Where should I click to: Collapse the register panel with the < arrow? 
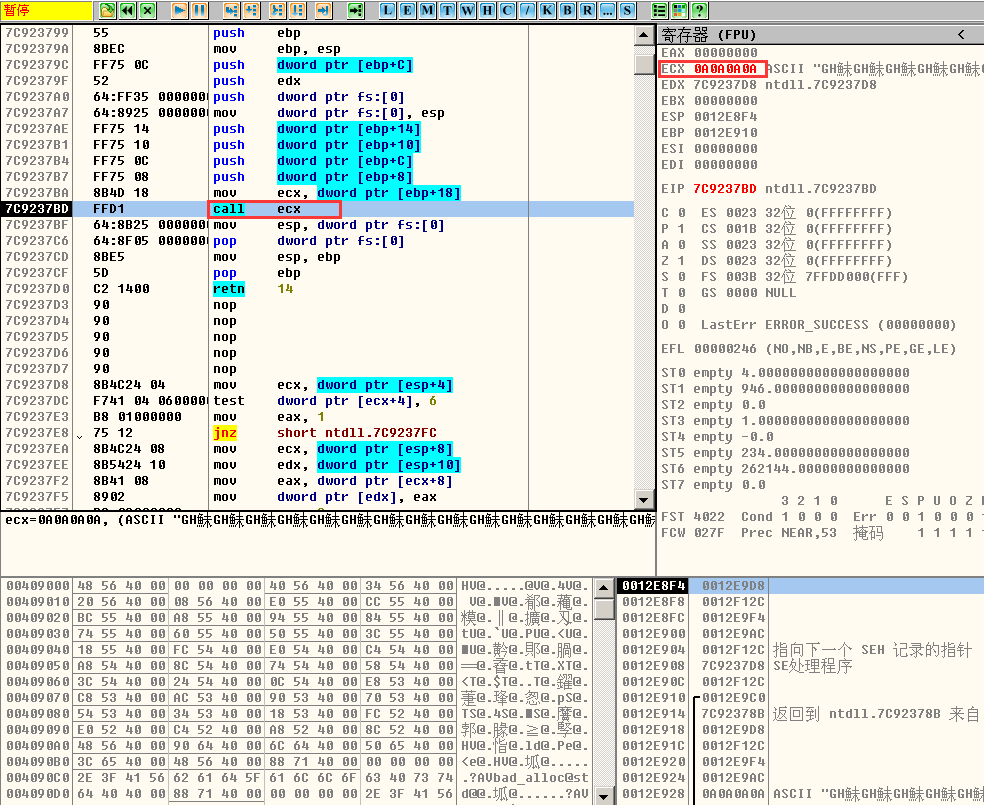tap(961, 33)
